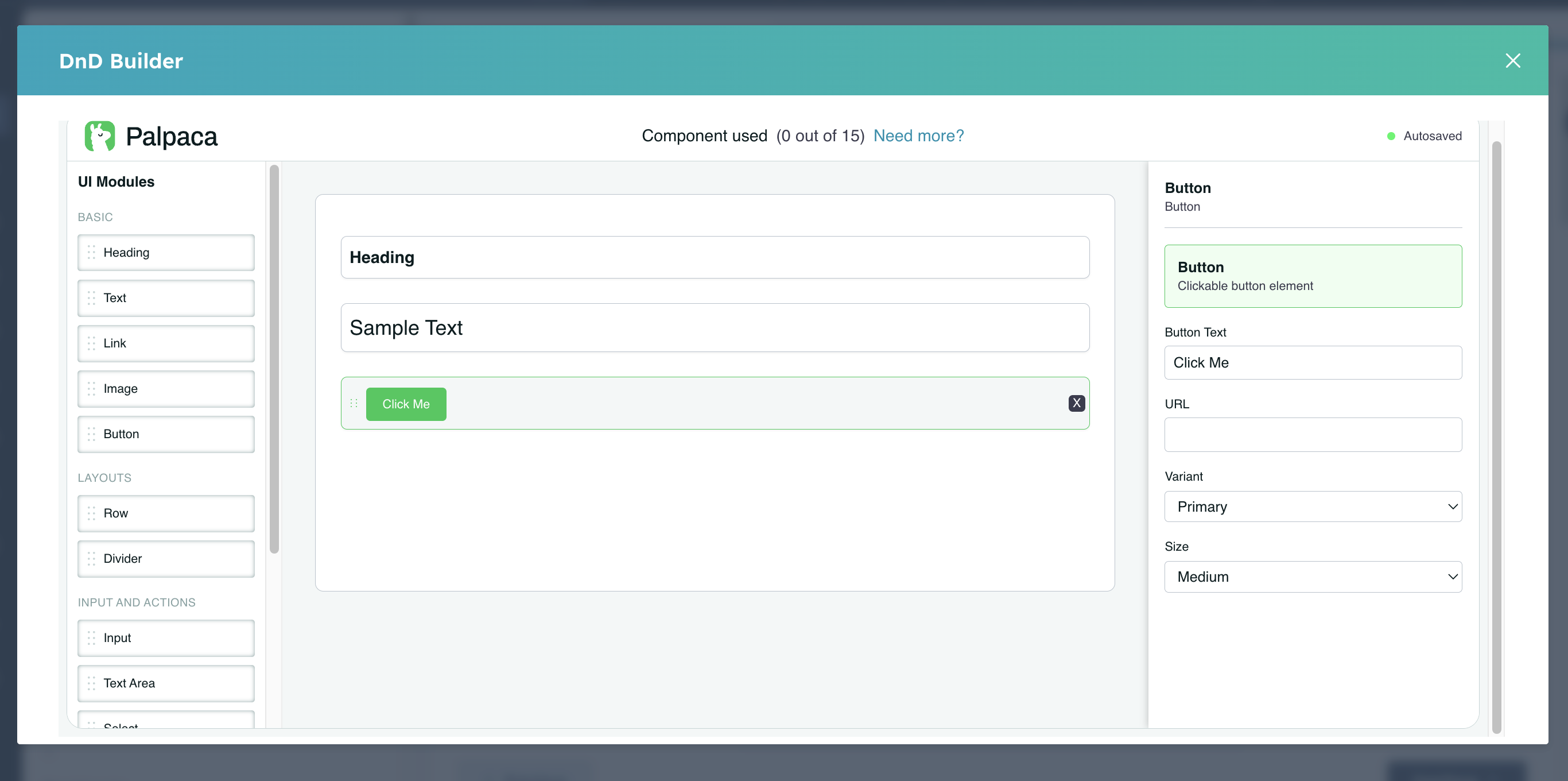
Task: Open the Need more? link
Action: point(918,136)
